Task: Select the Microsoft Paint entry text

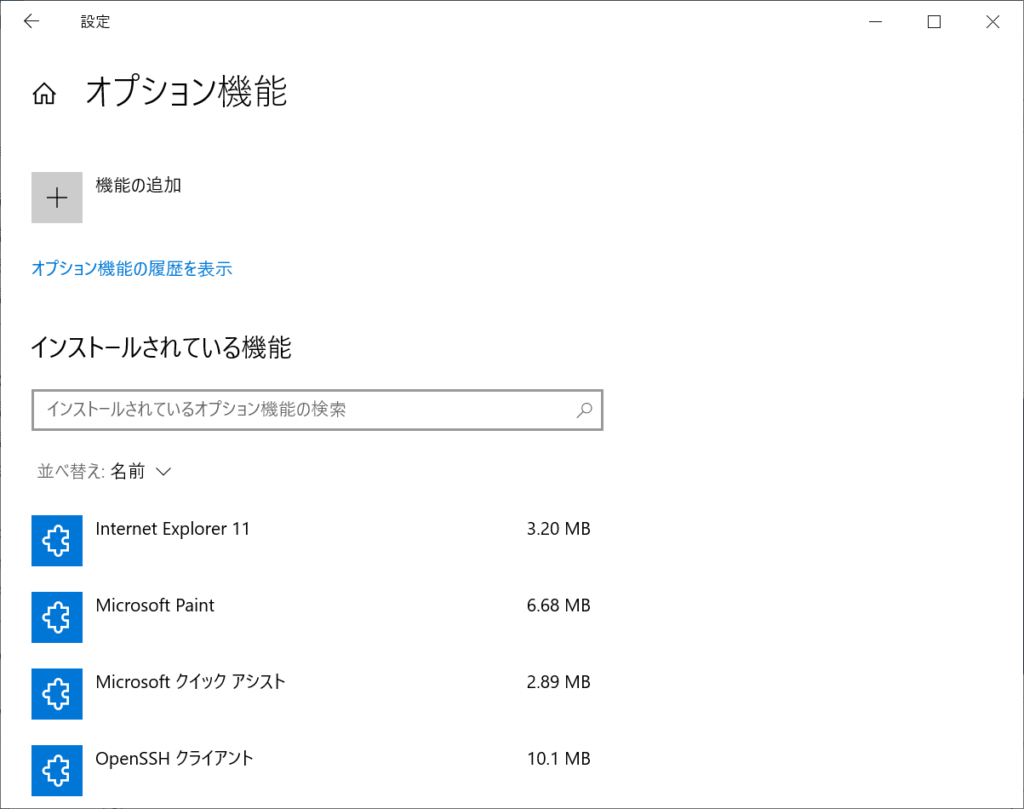Action: click(x=155, y=605)
